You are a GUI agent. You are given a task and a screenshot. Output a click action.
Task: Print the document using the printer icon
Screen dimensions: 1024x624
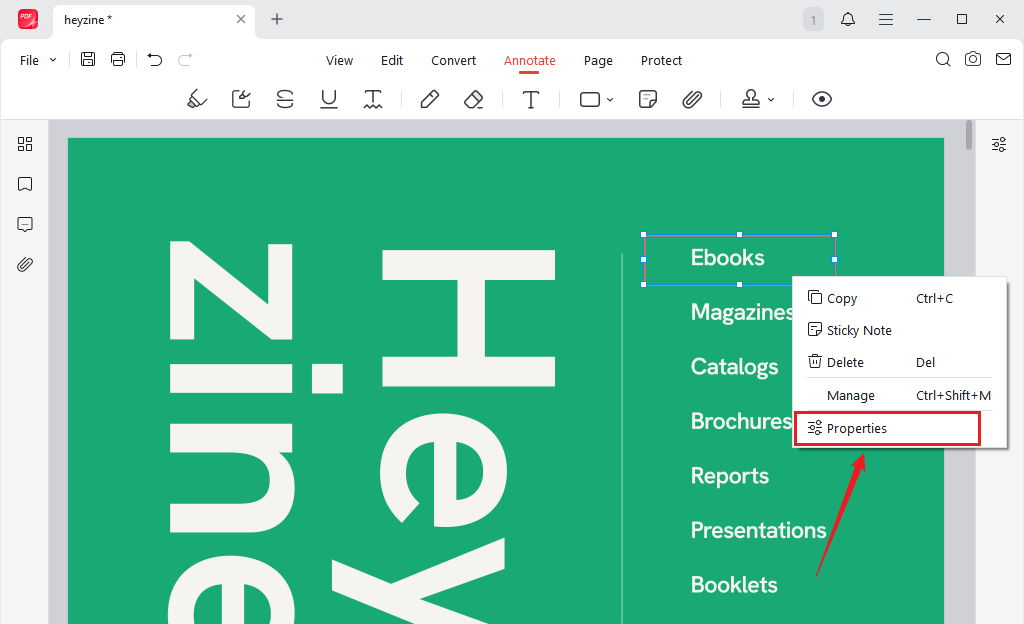tap(118, 59)
